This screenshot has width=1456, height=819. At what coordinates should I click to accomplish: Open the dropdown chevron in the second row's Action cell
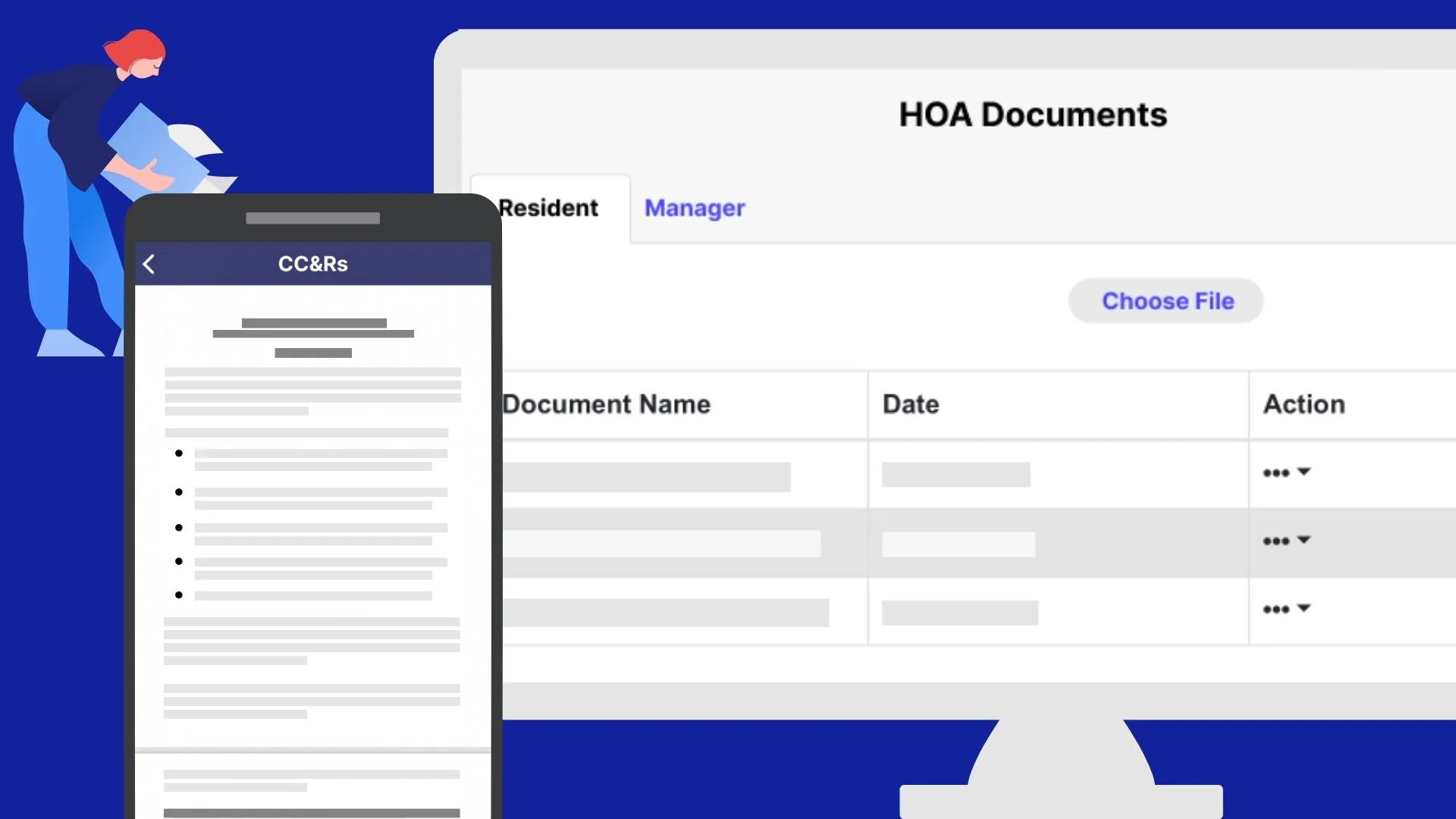[1304, 541]
